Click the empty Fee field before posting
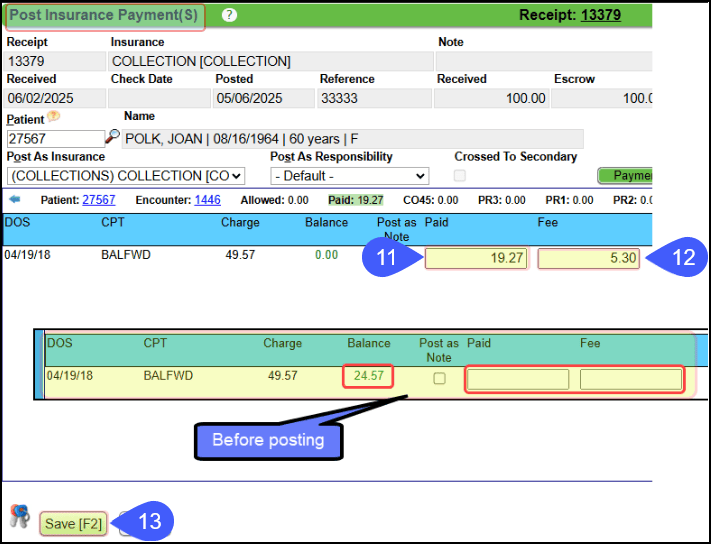This screenshot has height=544, width=711. (630, 379)
